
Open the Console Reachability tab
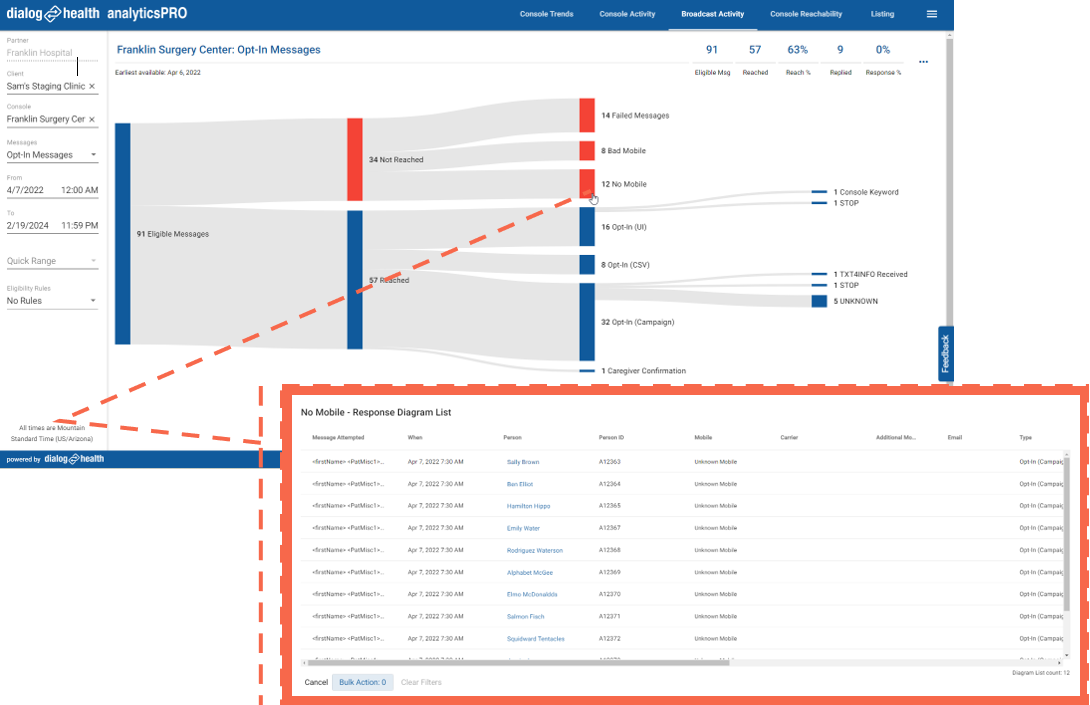(x=806, y=14)
